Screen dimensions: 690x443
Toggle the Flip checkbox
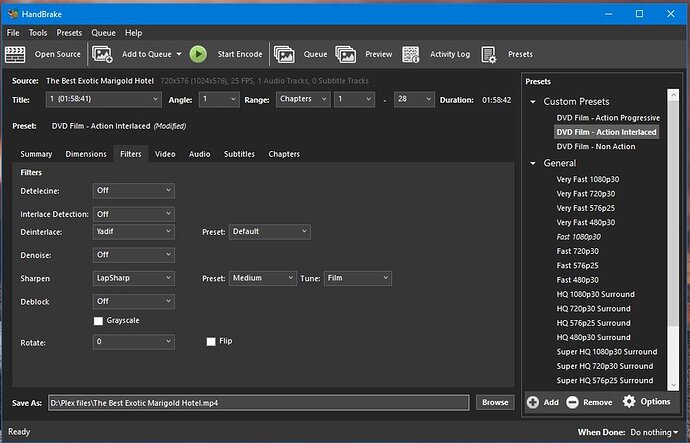pyautogui.click(x=211, y=341)
